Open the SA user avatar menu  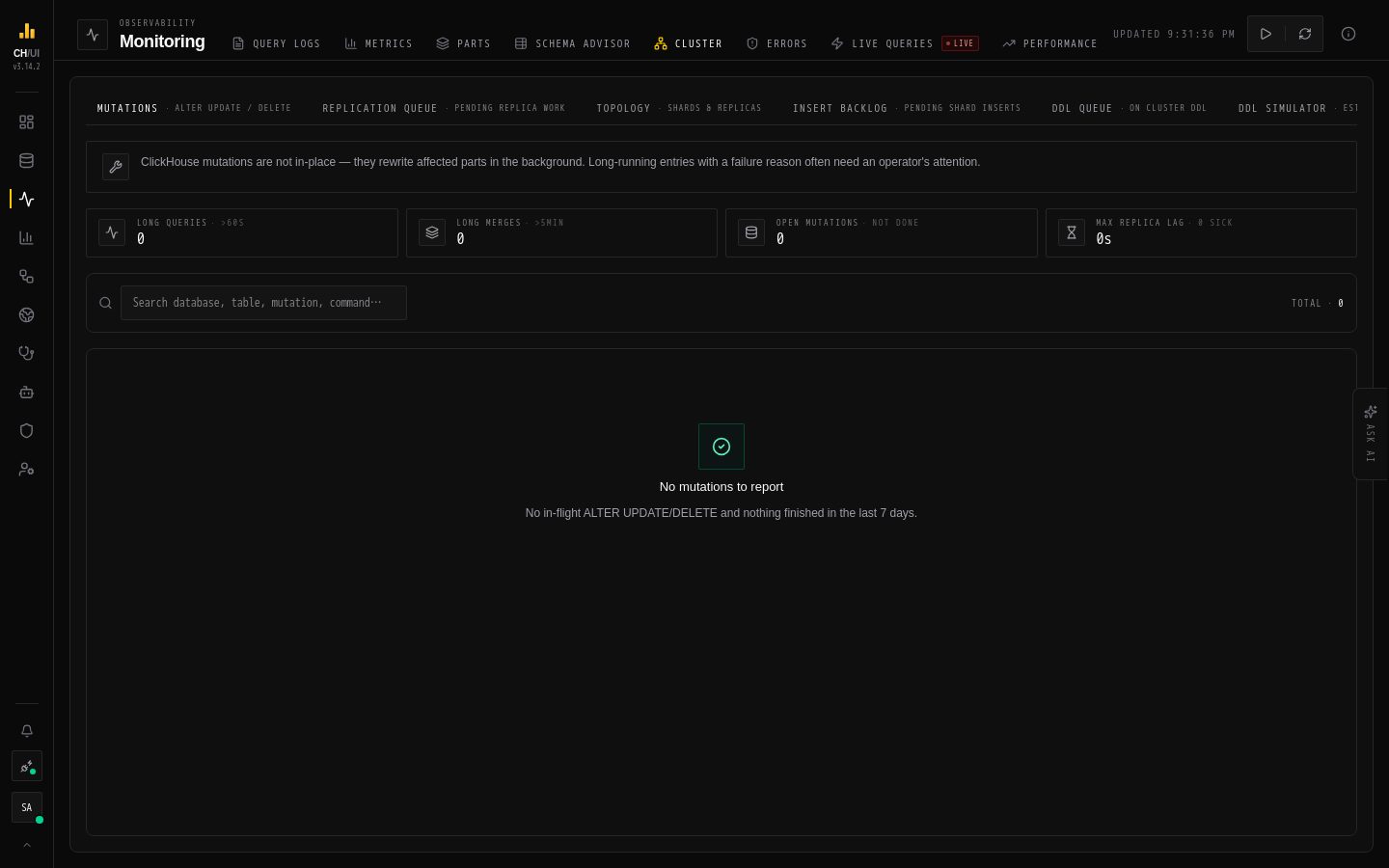click(x=26, y=807)
